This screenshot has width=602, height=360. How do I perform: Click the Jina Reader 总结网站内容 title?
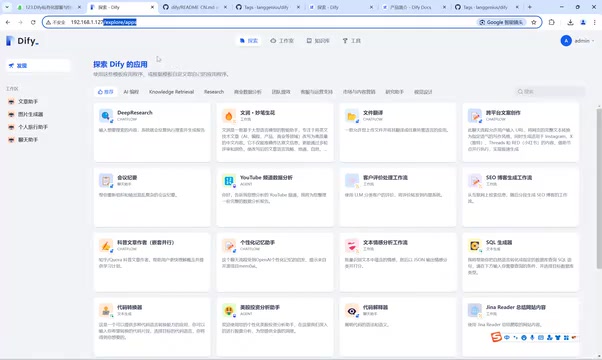pyautogui.click(x=516, y=307)
